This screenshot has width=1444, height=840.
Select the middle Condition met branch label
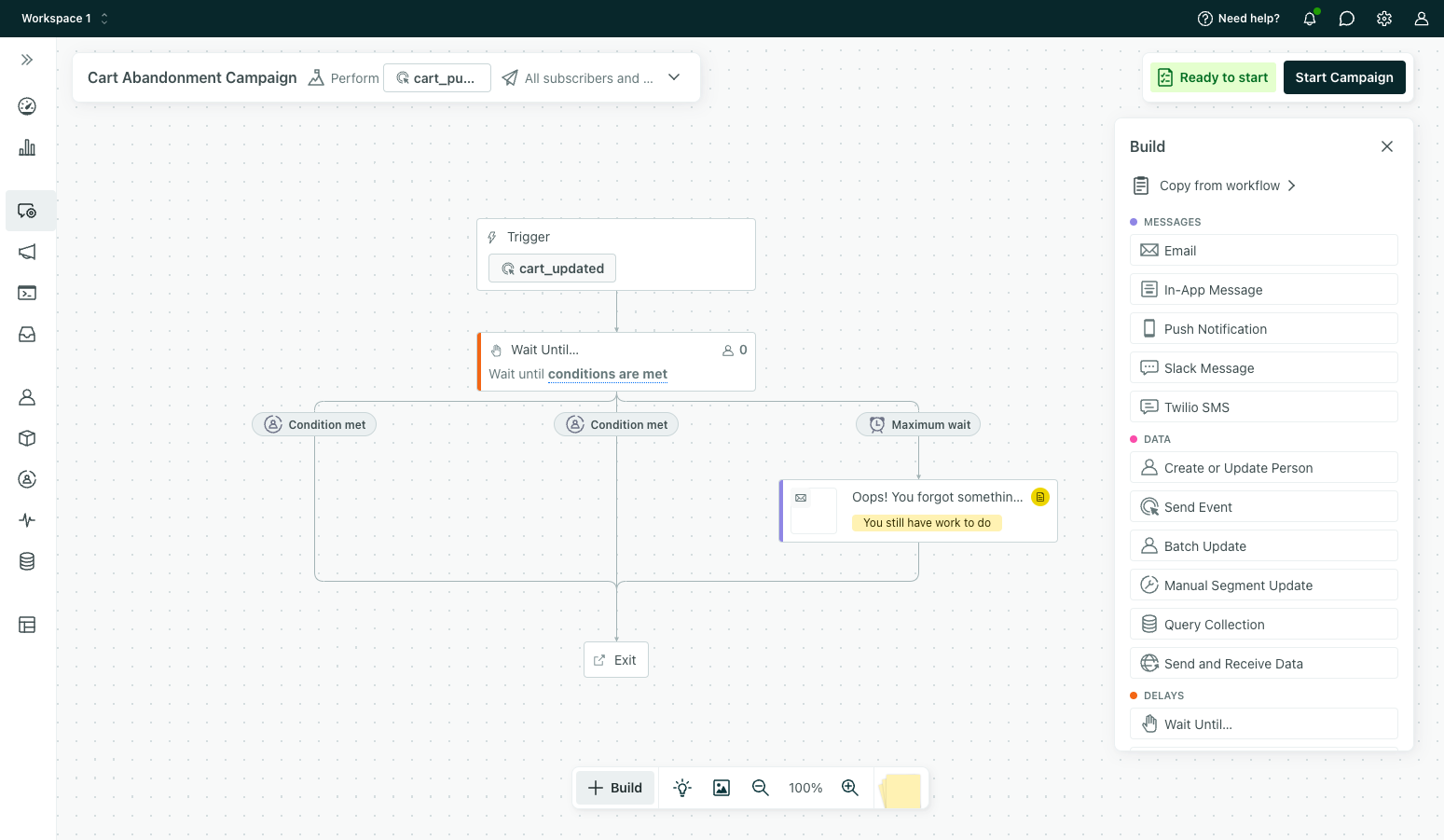[616, 424]
